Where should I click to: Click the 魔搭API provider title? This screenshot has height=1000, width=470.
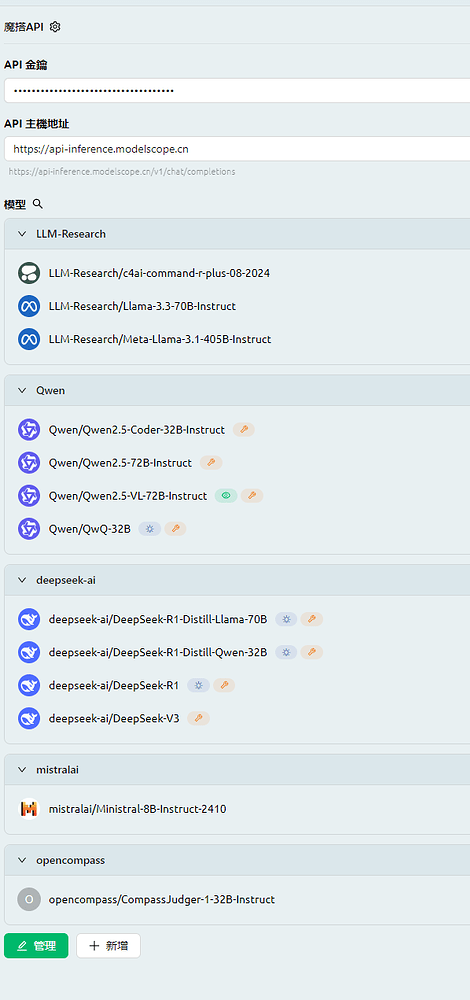(x=24, y=27)
